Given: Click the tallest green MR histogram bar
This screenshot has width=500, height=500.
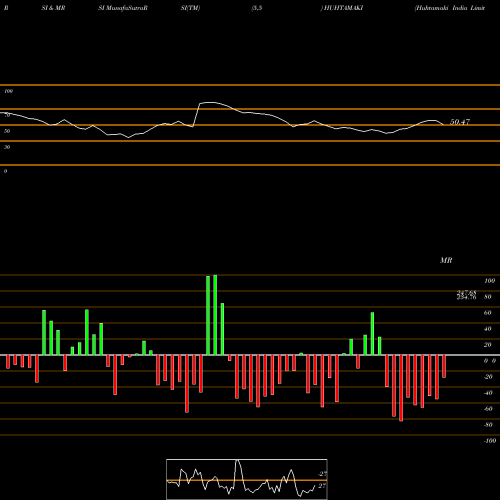Looking at the screenshot, I should pyautogui.click(x=215, y=315).
